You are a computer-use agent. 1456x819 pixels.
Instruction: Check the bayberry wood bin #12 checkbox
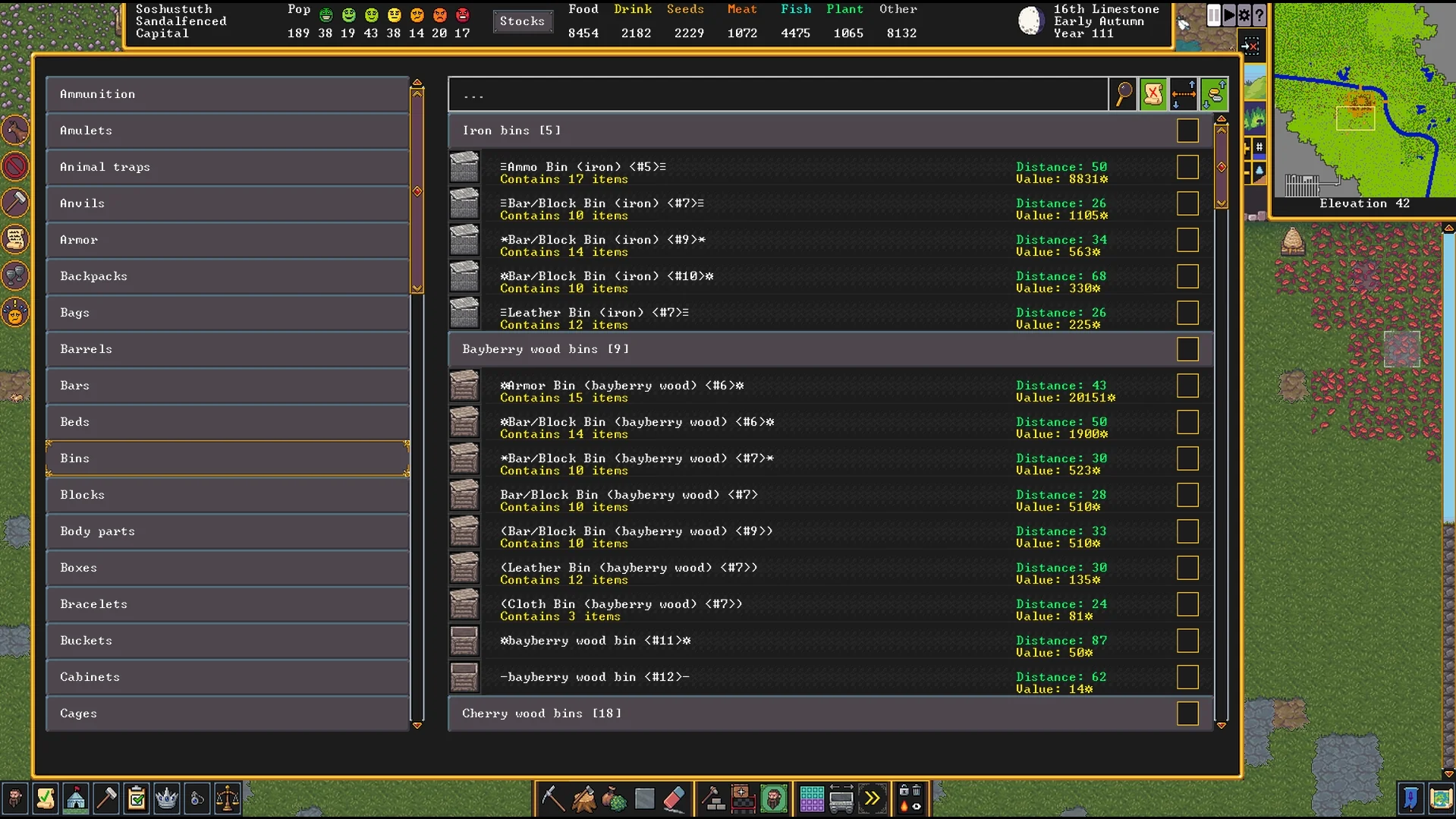(x=1187, y=677)
